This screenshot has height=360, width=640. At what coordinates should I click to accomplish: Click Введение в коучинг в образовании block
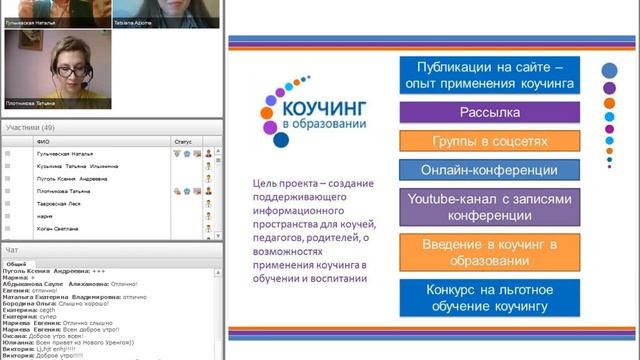489,252
